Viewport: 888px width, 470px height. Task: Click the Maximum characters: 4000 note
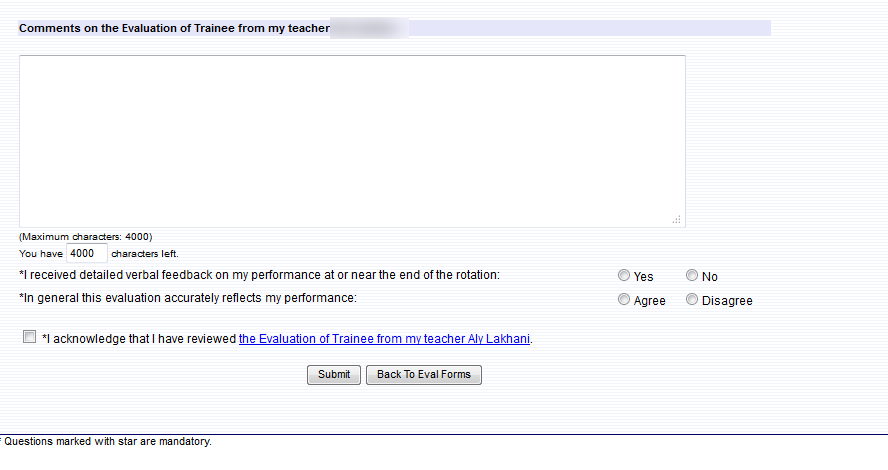point(85,237)
